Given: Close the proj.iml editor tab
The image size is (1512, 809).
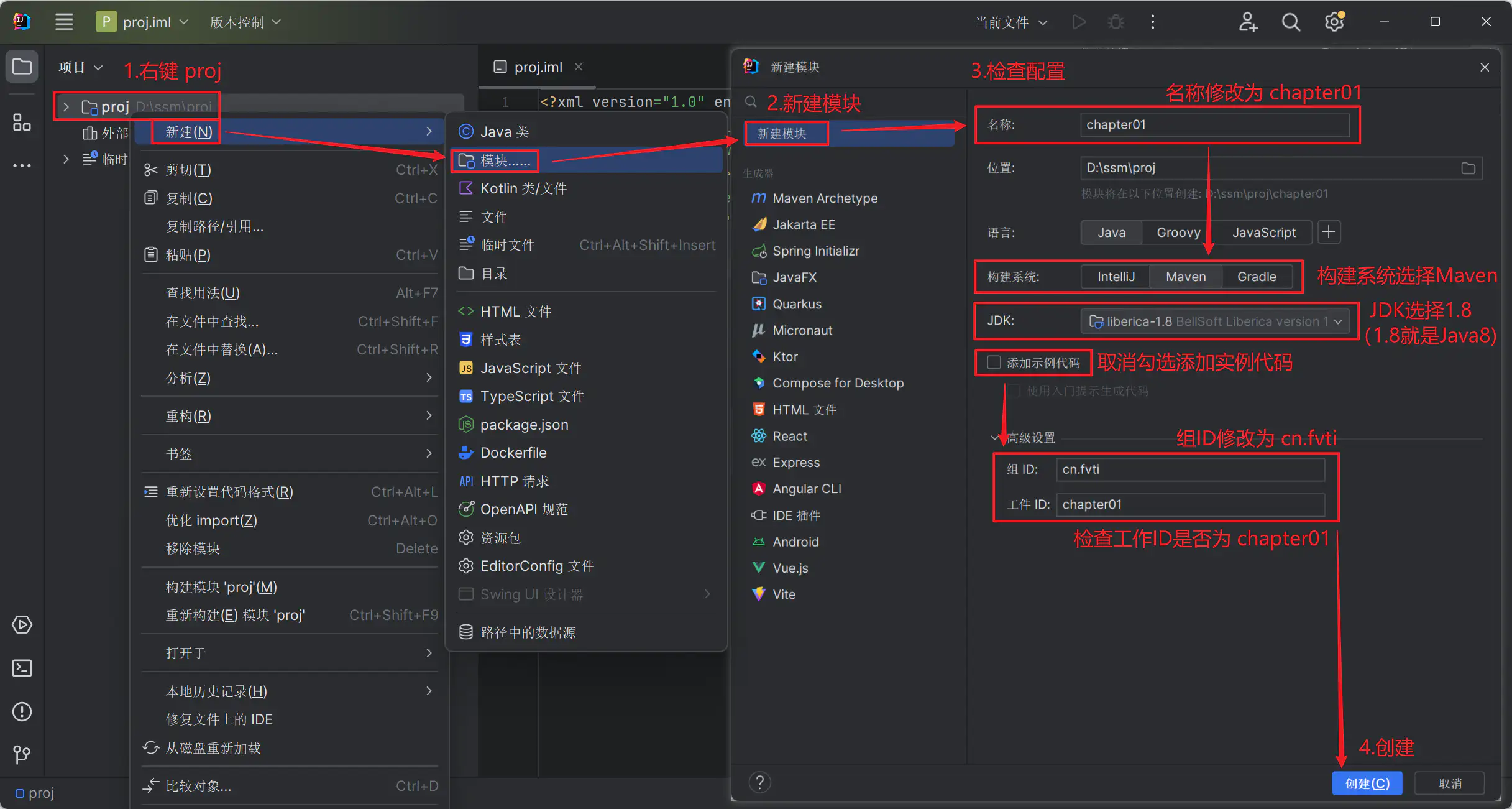Looking at the screenshot, I should coord(579,67).
